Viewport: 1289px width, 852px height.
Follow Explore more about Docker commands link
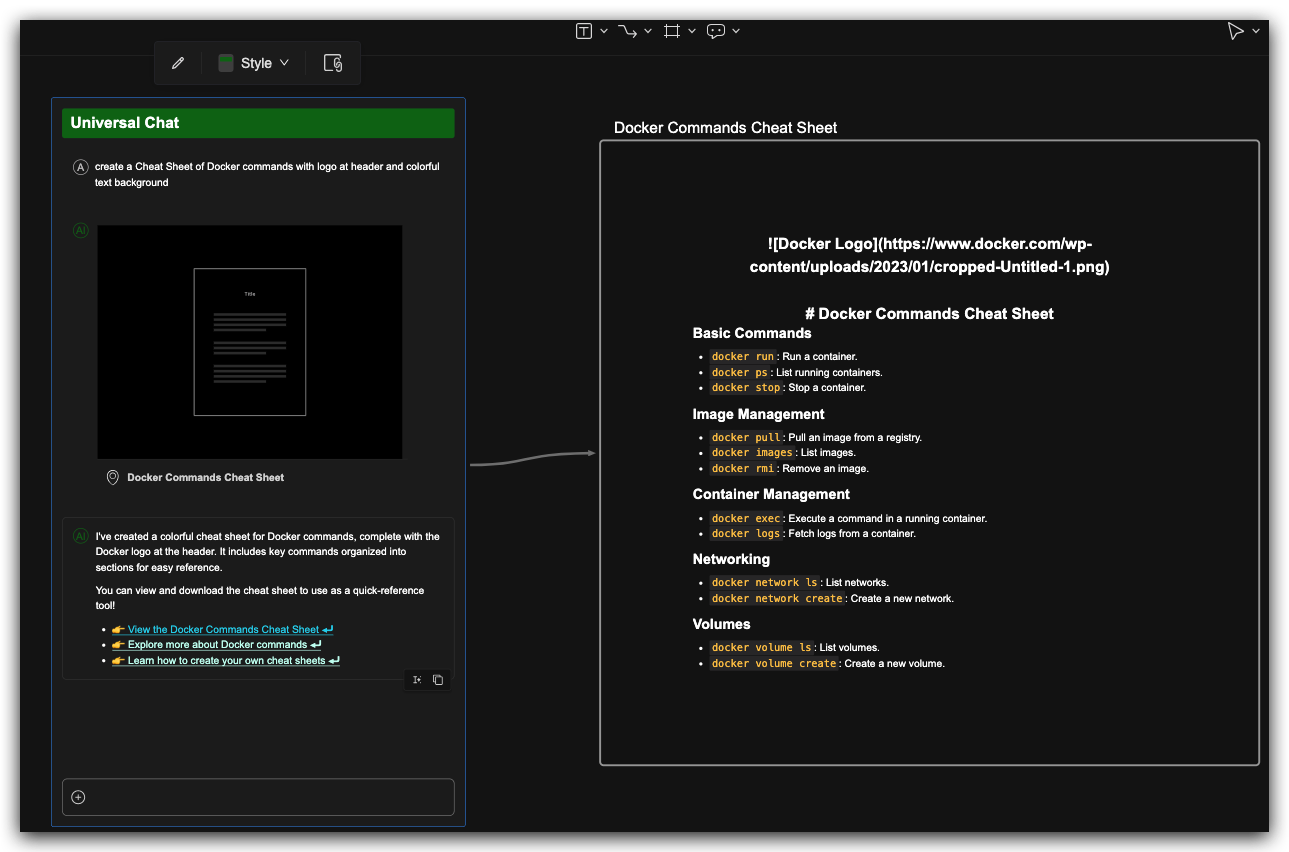[216, 645]
